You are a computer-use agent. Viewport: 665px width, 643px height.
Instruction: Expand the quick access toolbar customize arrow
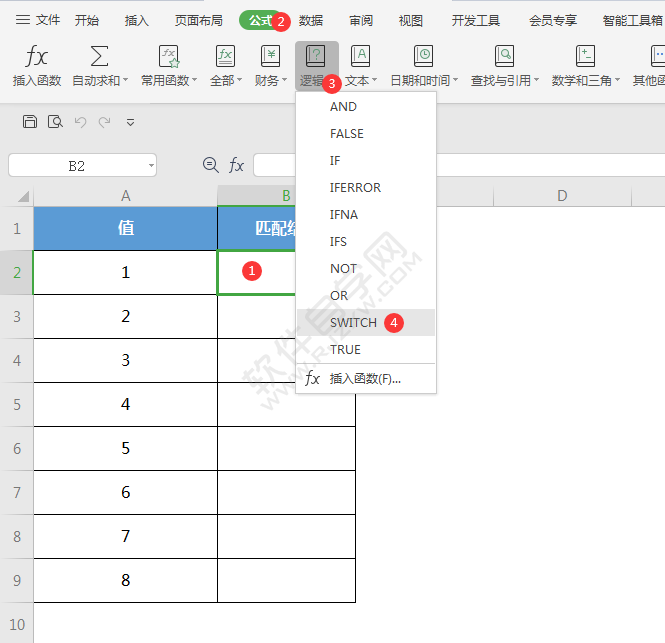tap(130, 123)
